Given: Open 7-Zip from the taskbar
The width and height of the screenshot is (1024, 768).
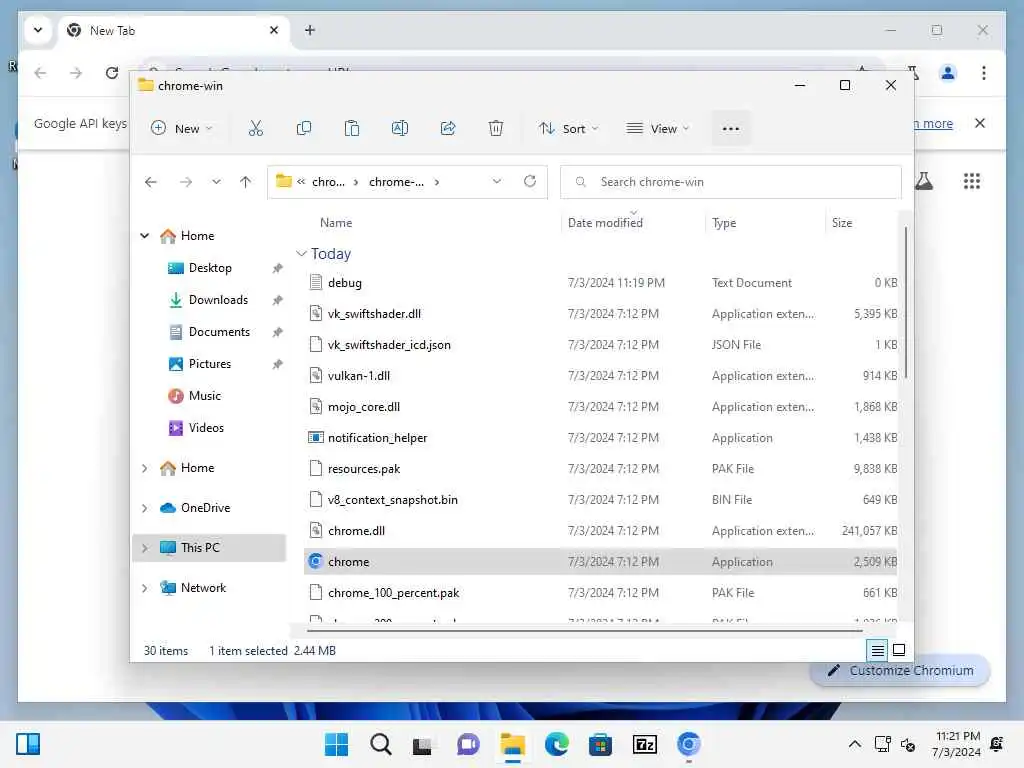Looking at the screenshot, I should click(x=645, y=744).
